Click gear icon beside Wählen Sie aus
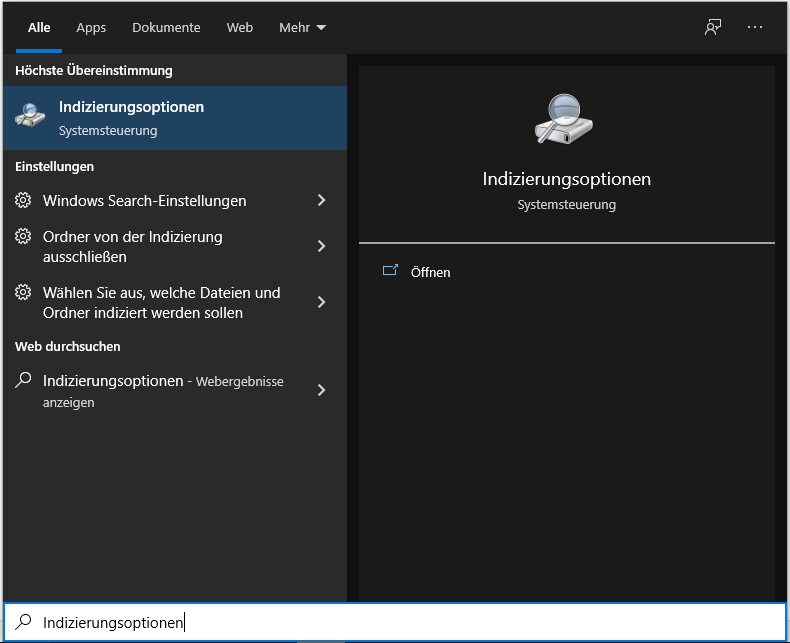The height and width of the screenshot is (643, 790). pos(23,292)
